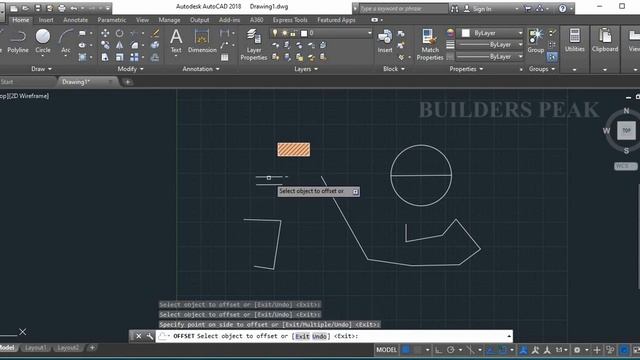Select the Stretch tool in Modify panel
The height and width of the screenshot is (360, 640).
click(x=105, y=57)
